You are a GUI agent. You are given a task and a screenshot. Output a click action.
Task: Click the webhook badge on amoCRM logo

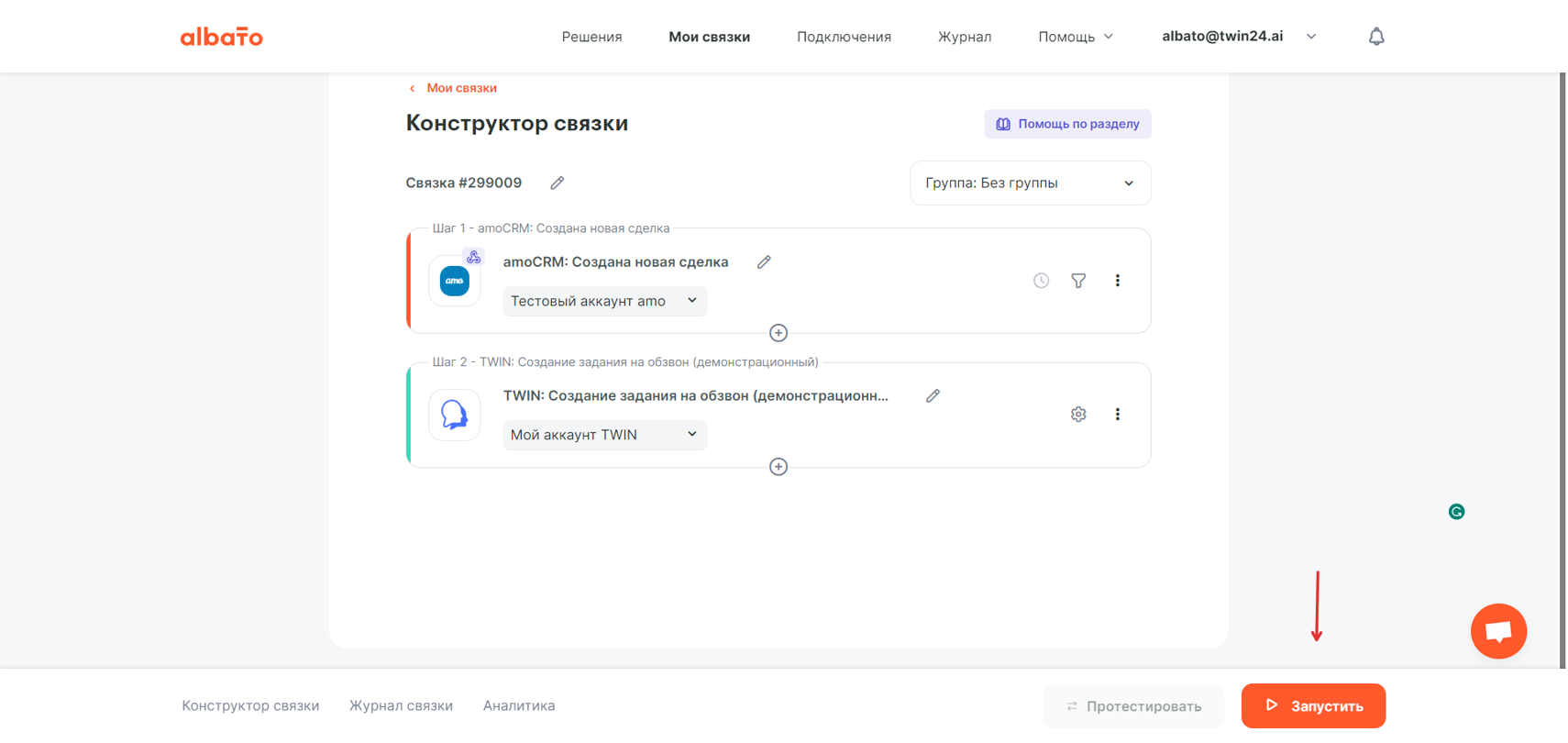(473, 257)
